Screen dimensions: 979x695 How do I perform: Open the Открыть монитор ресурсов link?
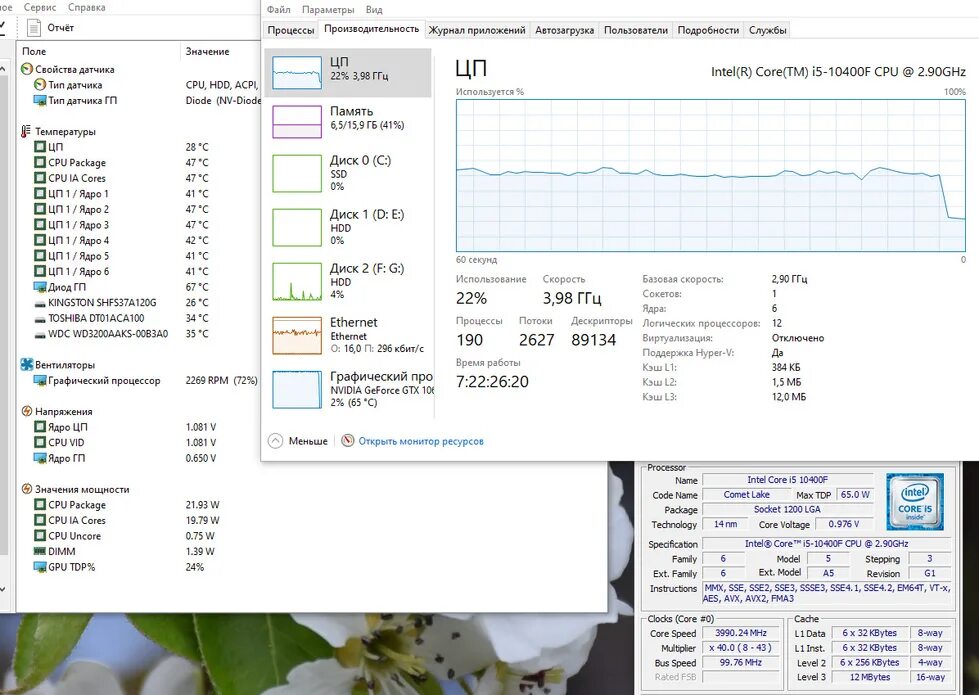tap(421, 441)
